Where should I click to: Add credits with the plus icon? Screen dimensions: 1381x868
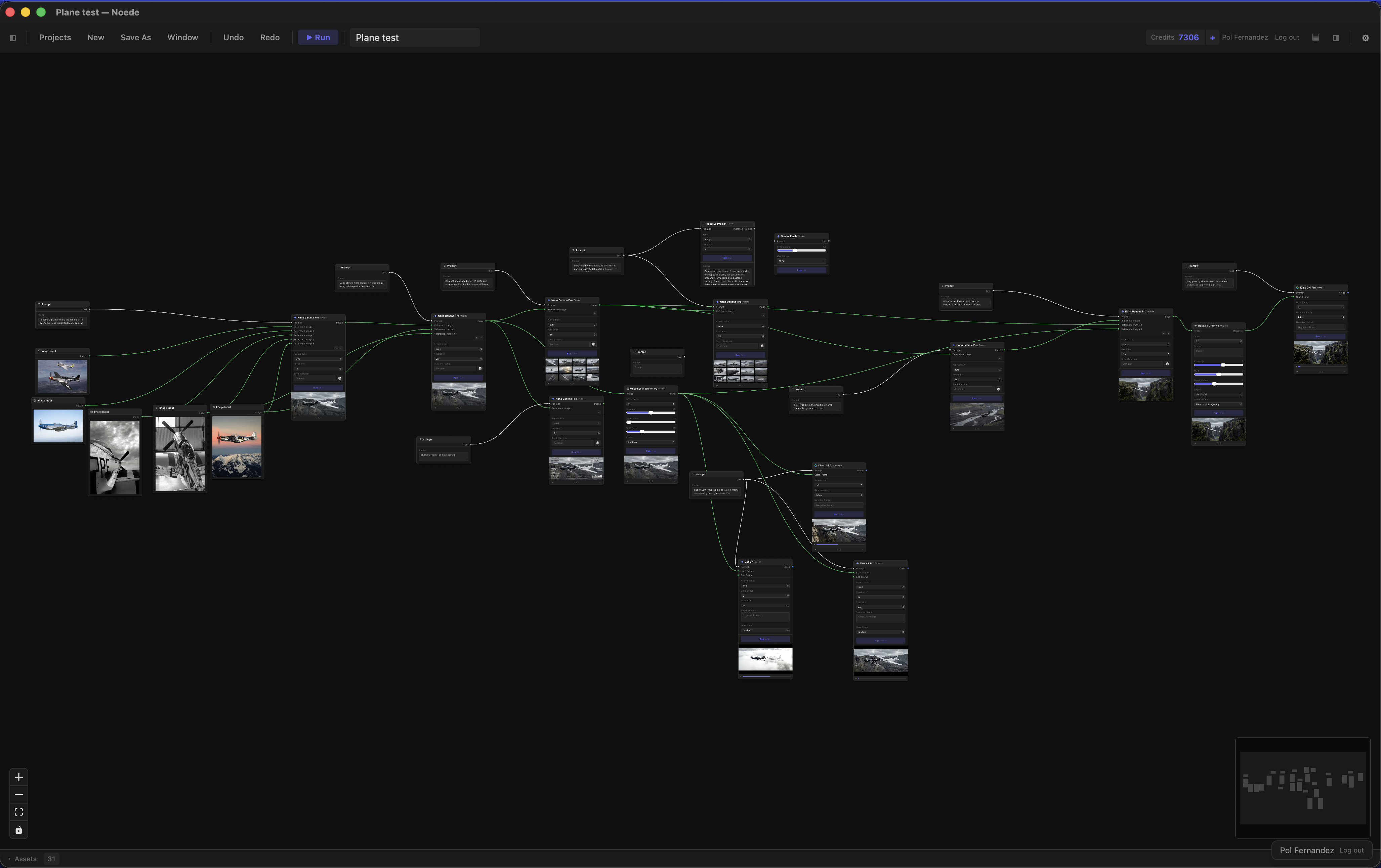click(1212, 37)
